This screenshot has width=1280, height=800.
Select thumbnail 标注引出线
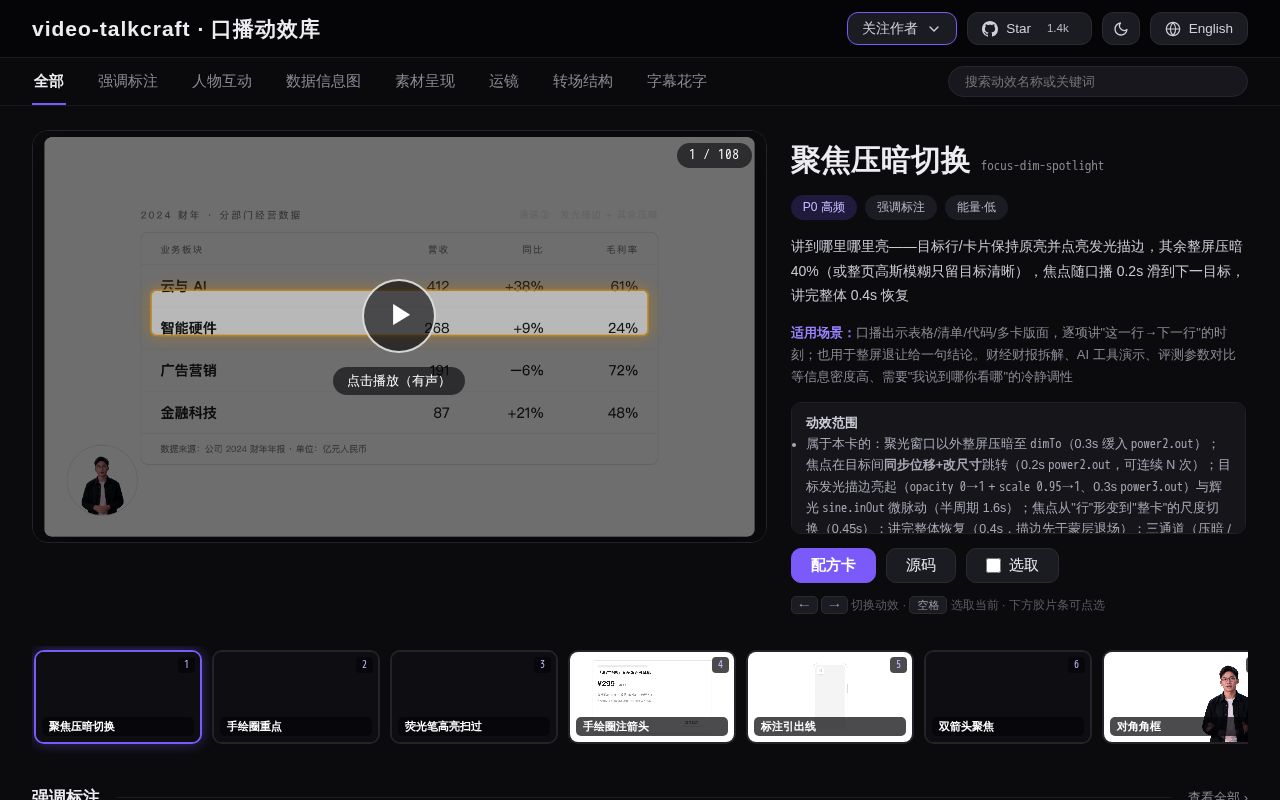tap(830, 697)
